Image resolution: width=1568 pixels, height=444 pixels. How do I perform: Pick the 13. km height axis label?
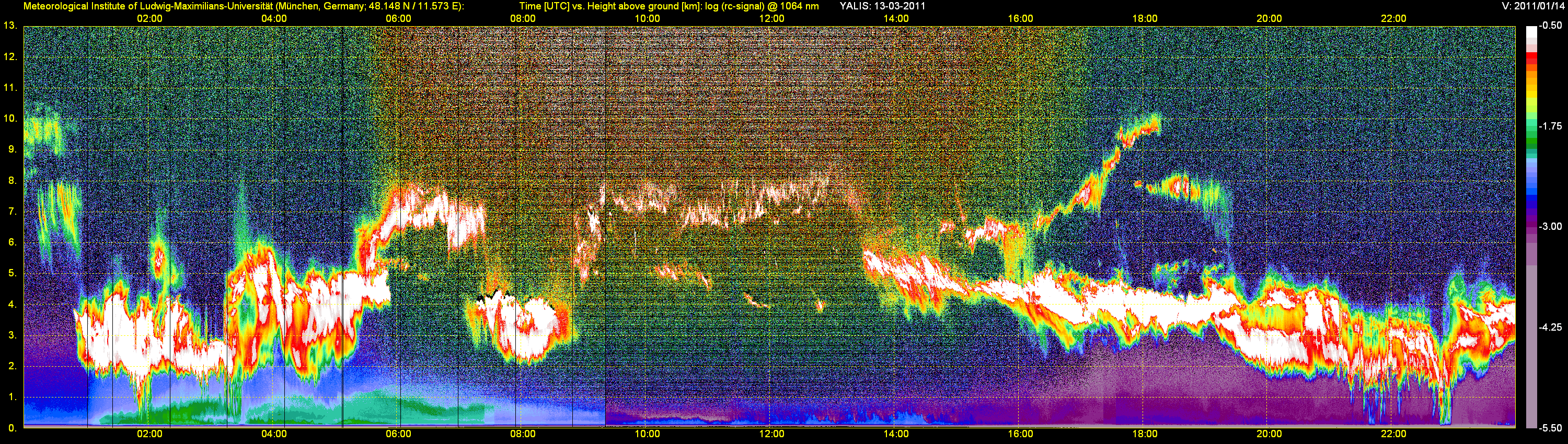[10, 26]
